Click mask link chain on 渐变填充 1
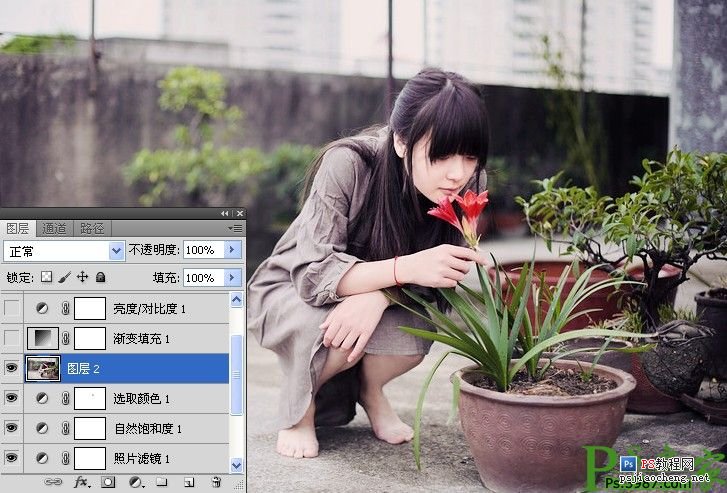The height and width of the screenshot is (493, 727). (x=66, y=339)
